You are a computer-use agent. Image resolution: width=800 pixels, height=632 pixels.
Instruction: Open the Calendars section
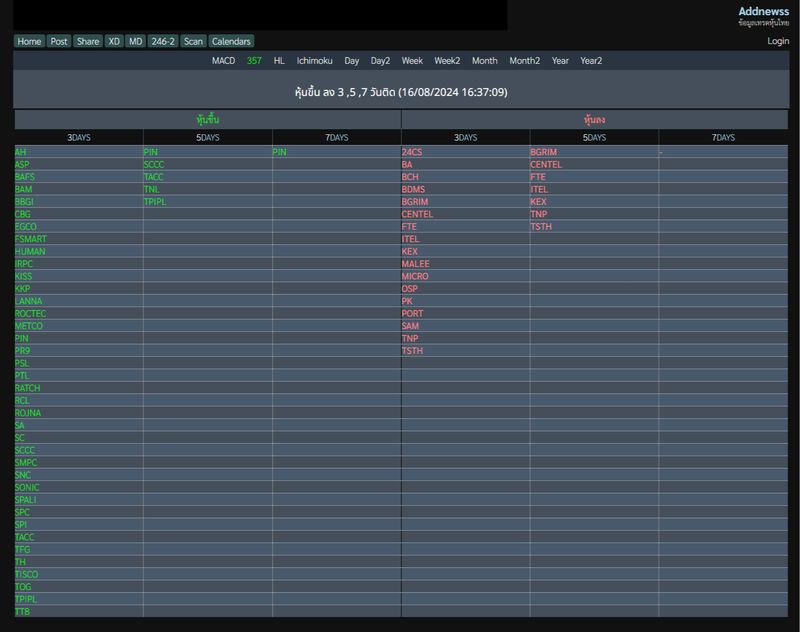(231, 41)
